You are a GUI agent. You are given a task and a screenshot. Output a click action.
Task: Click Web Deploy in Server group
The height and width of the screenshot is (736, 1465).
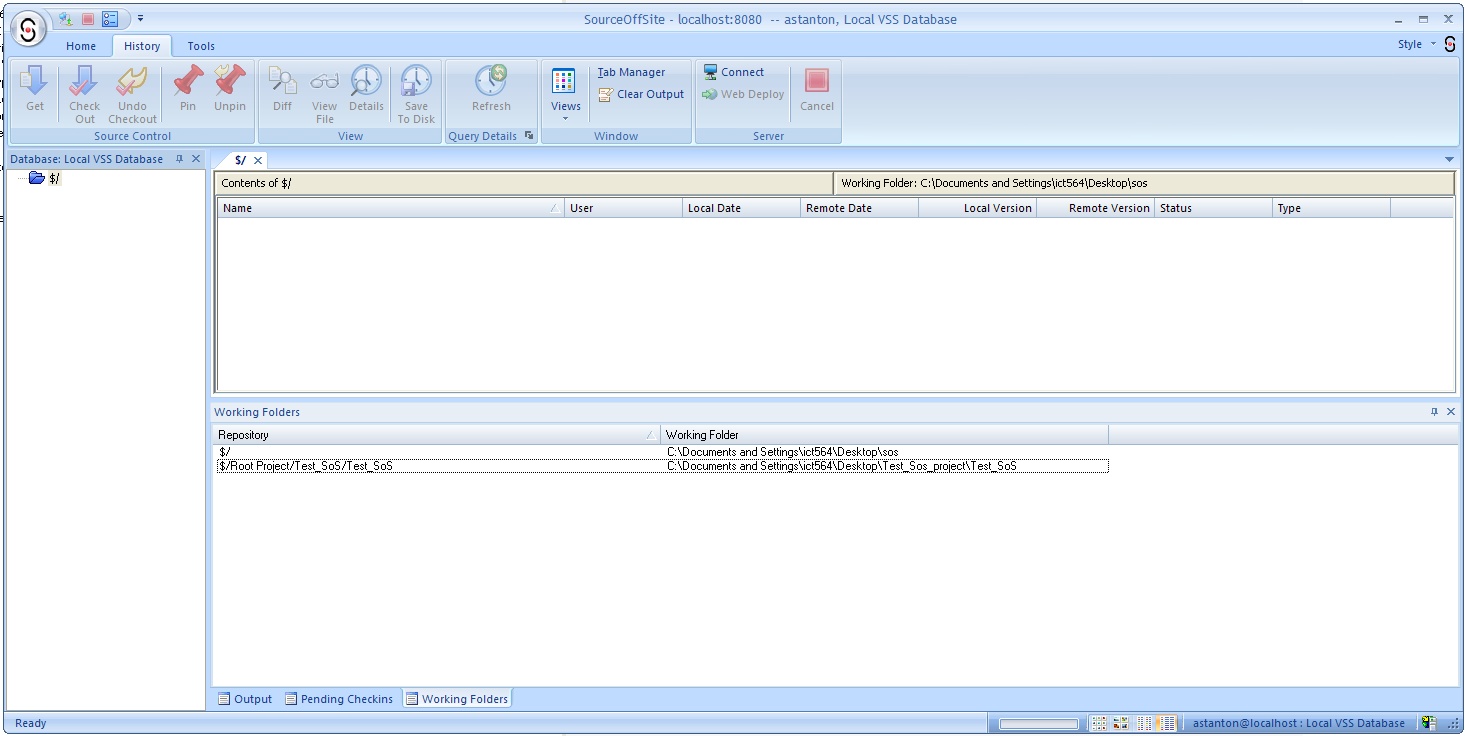click(743, 94)
